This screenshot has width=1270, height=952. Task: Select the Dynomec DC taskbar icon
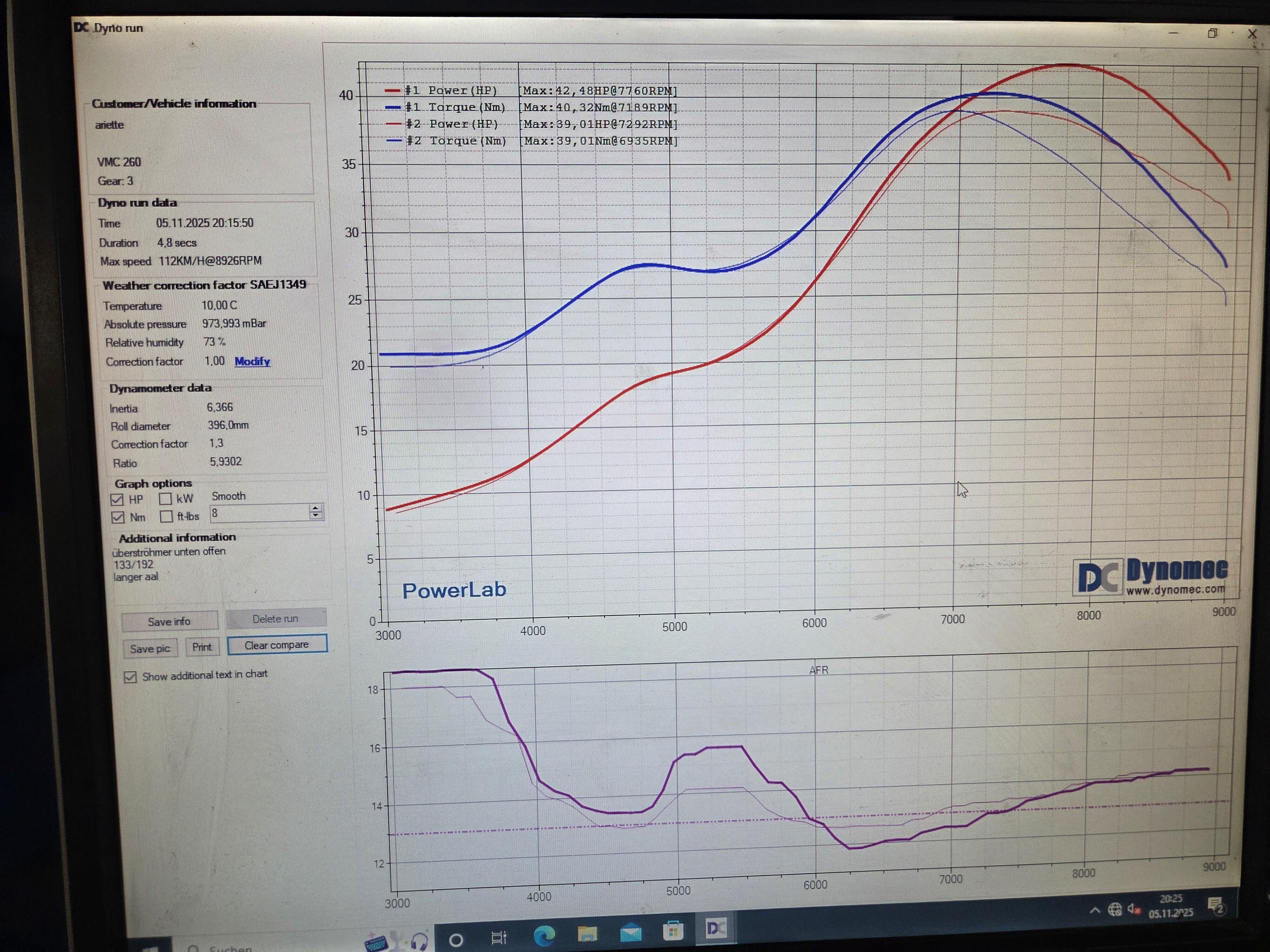[x=716, y=928]
